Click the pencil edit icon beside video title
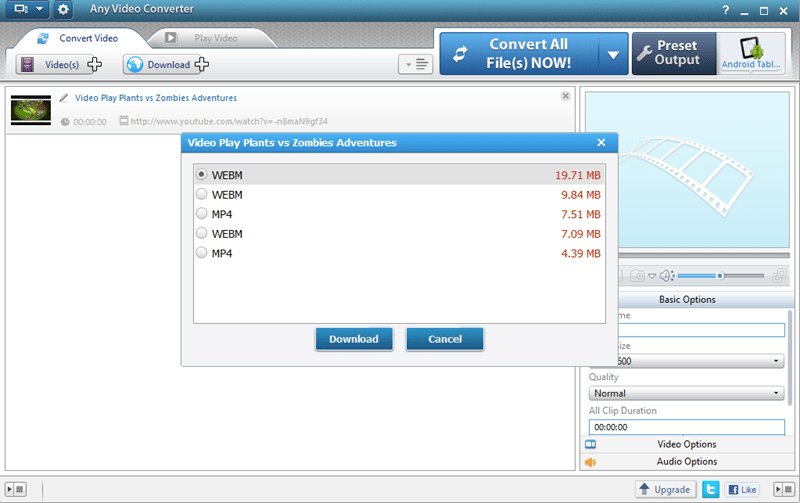Screen dimensions: 800x503 [64, 97]
